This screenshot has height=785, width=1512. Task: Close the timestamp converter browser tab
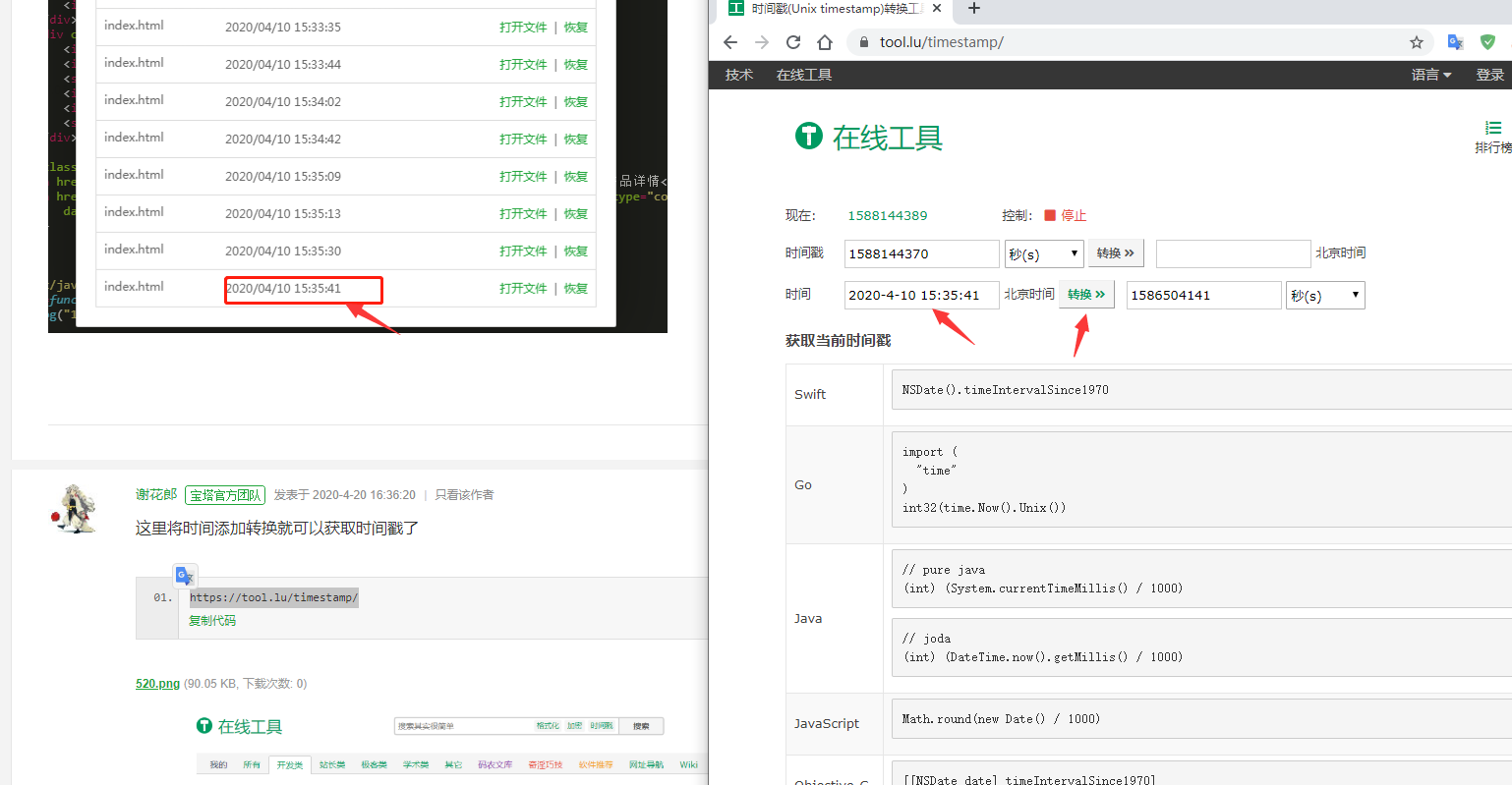(937, 9)
